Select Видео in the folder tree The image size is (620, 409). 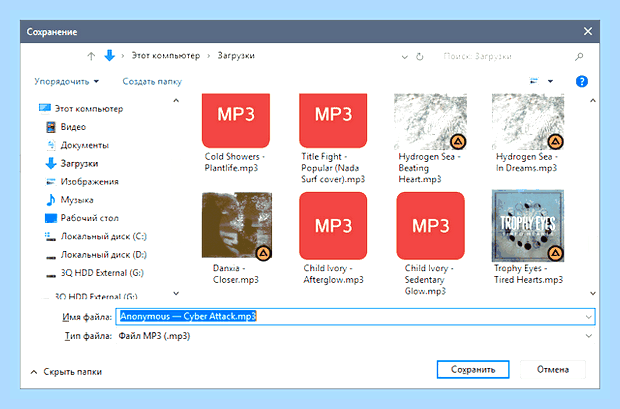[x=73, y=127]
